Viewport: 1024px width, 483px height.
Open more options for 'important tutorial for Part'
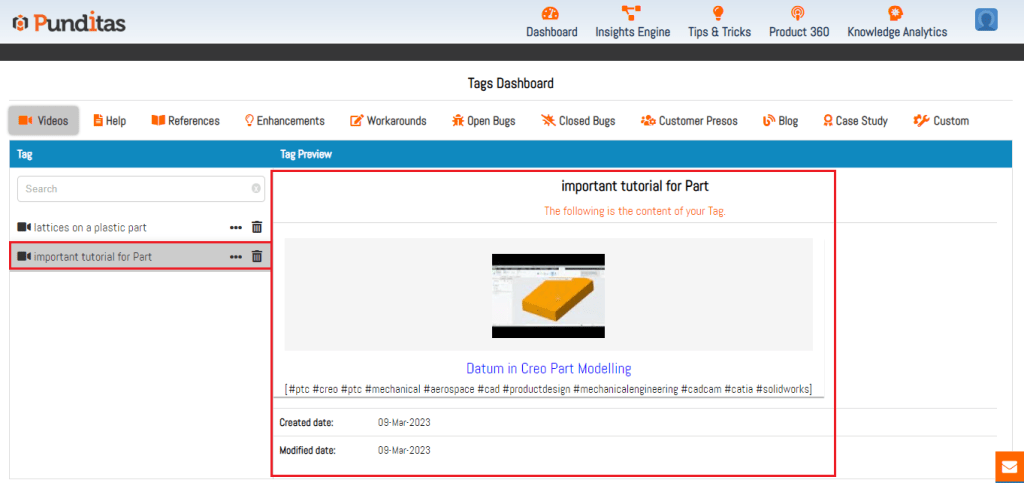[x=236, y=256]
